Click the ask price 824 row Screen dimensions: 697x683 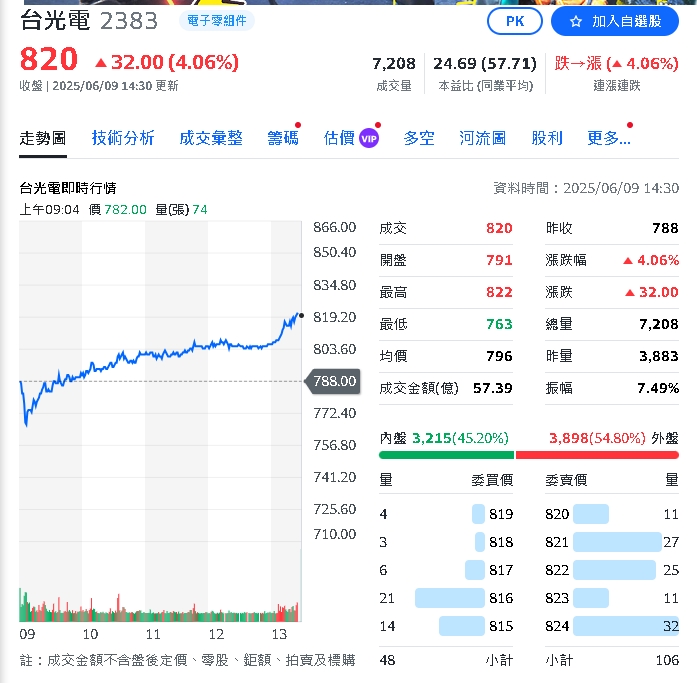click(x=612, y=626)
